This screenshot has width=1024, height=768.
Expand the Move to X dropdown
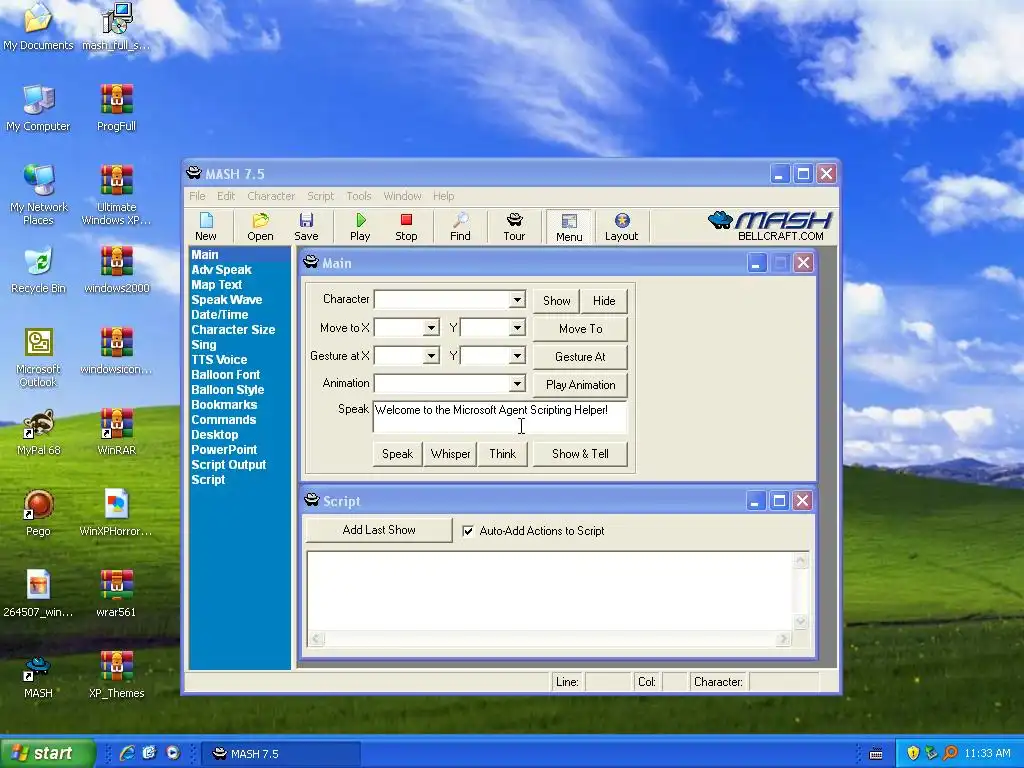(x=431, y=328)
